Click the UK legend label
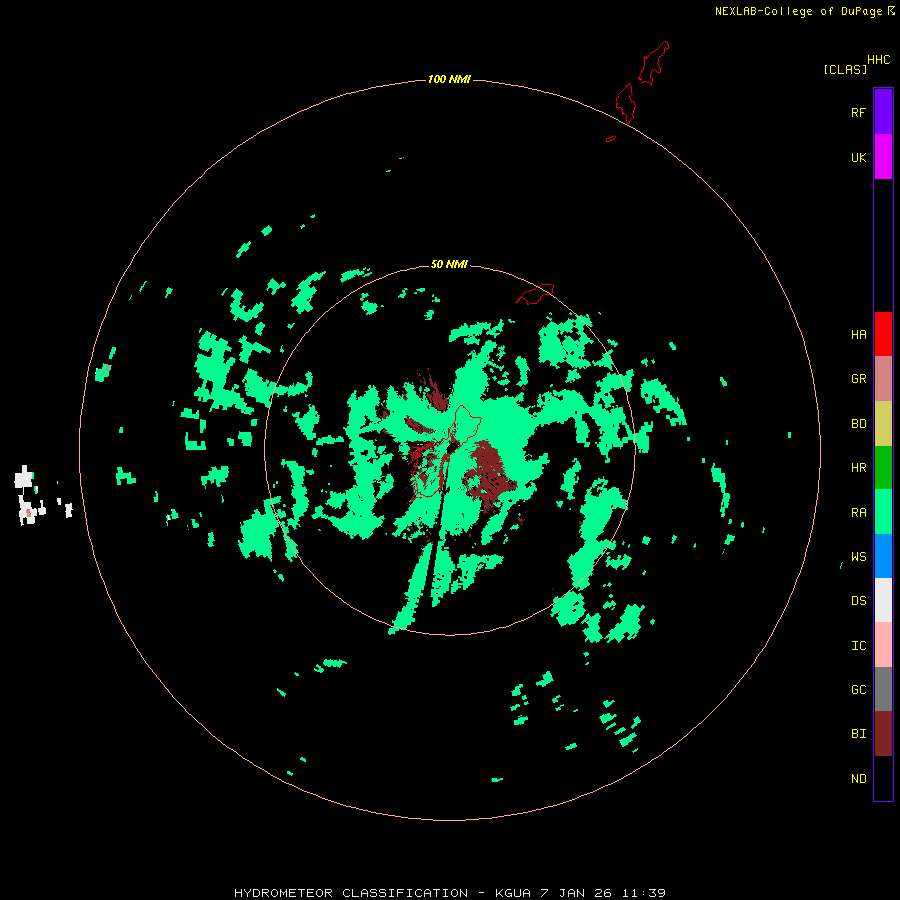Viewport: 900px width, 900px height. [858, 157]
